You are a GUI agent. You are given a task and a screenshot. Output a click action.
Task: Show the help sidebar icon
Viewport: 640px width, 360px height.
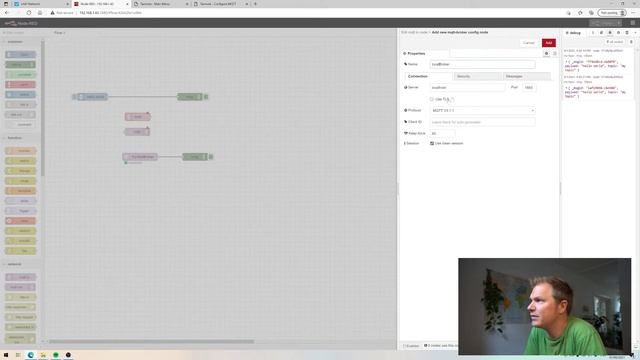pos(601,33)
